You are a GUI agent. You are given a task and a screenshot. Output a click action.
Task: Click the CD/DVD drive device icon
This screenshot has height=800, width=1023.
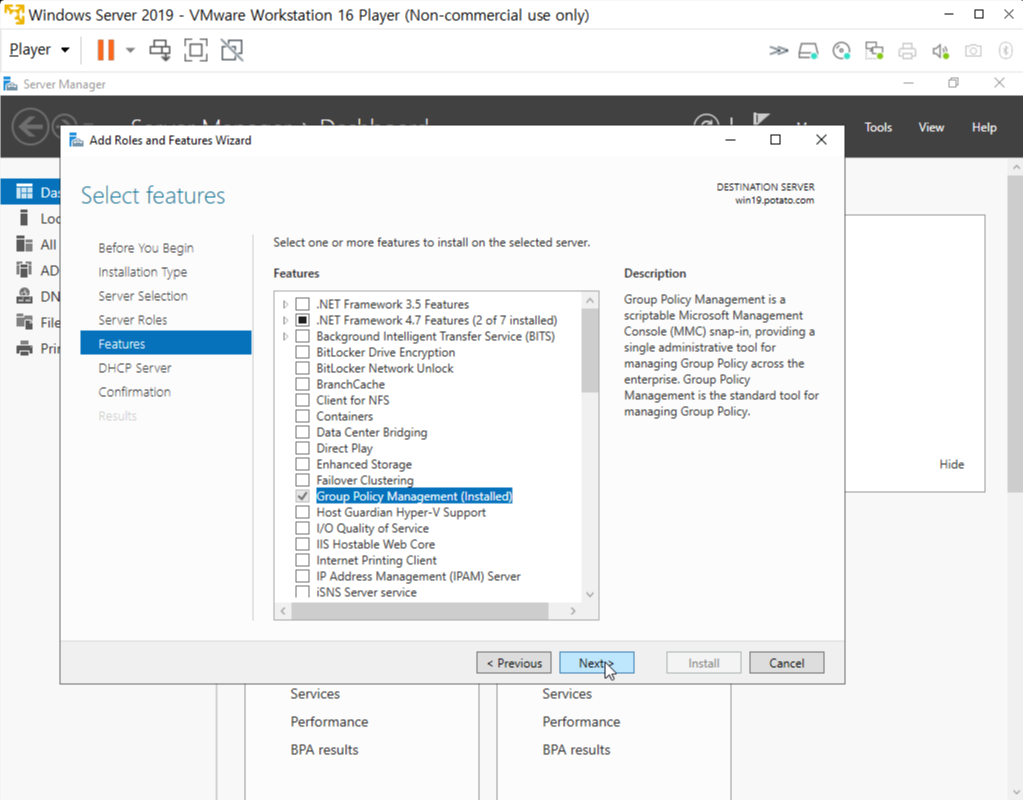click(841, 50)
